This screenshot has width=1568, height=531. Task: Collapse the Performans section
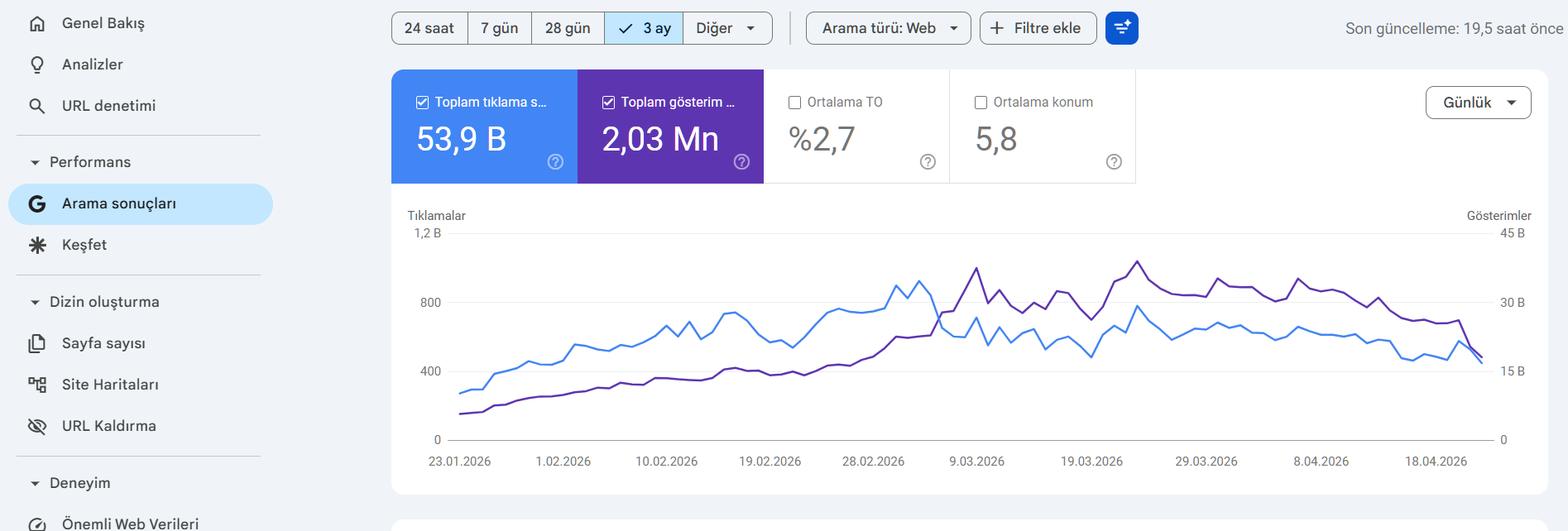(35, 162)
